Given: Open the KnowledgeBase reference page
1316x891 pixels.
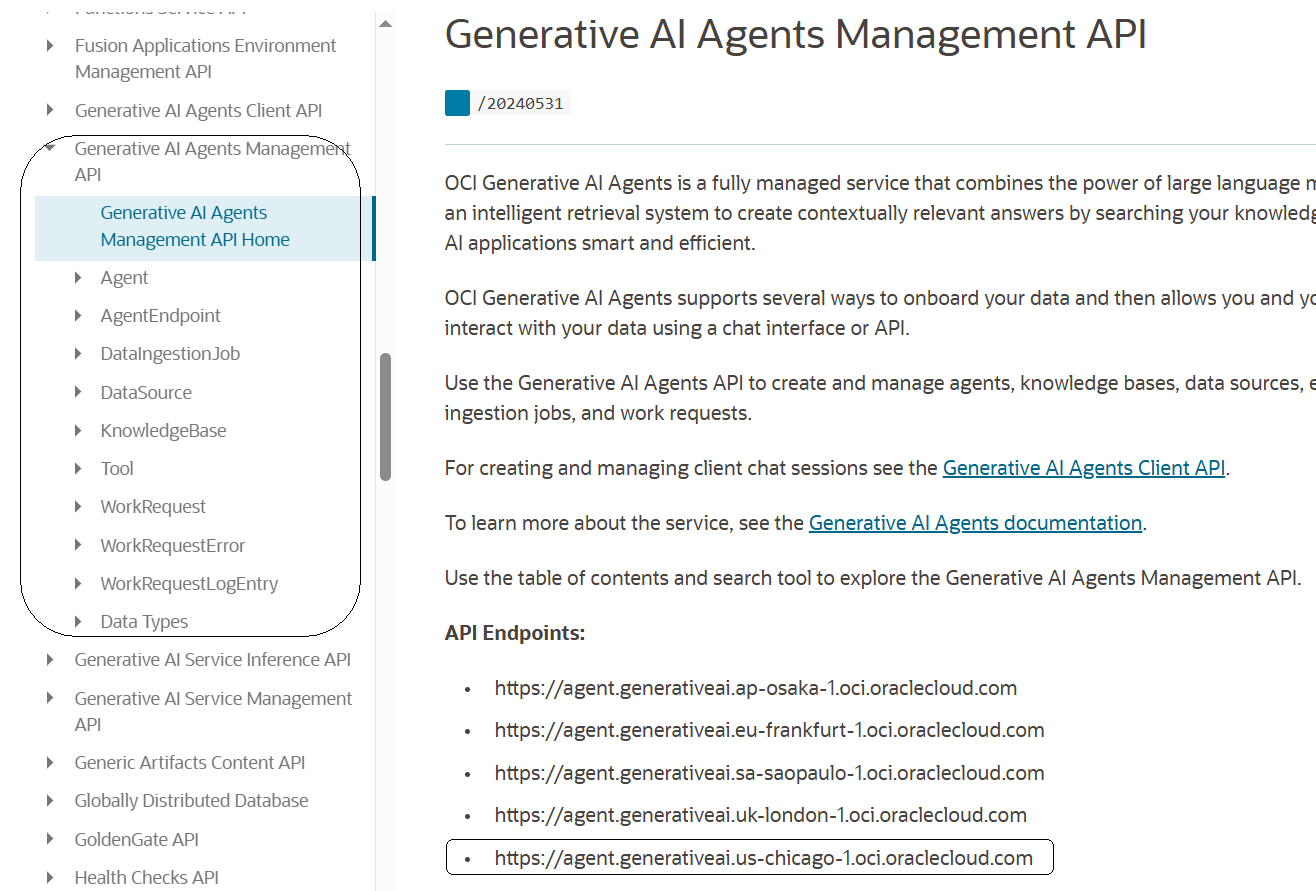Looking at the screenshot, I should pyautogui.click(x=163, y=431).
